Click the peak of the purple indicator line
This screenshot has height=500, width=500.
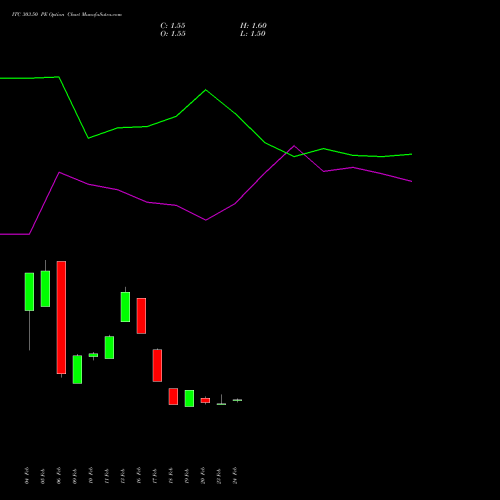pos(294,146)
